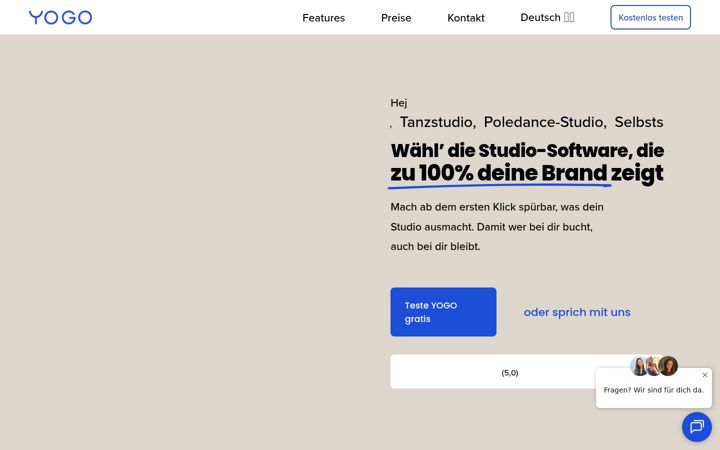
Task: Click the scrolling 'Poledance-Studio' text
Action: pyautogui.click(x=545, y=122)
